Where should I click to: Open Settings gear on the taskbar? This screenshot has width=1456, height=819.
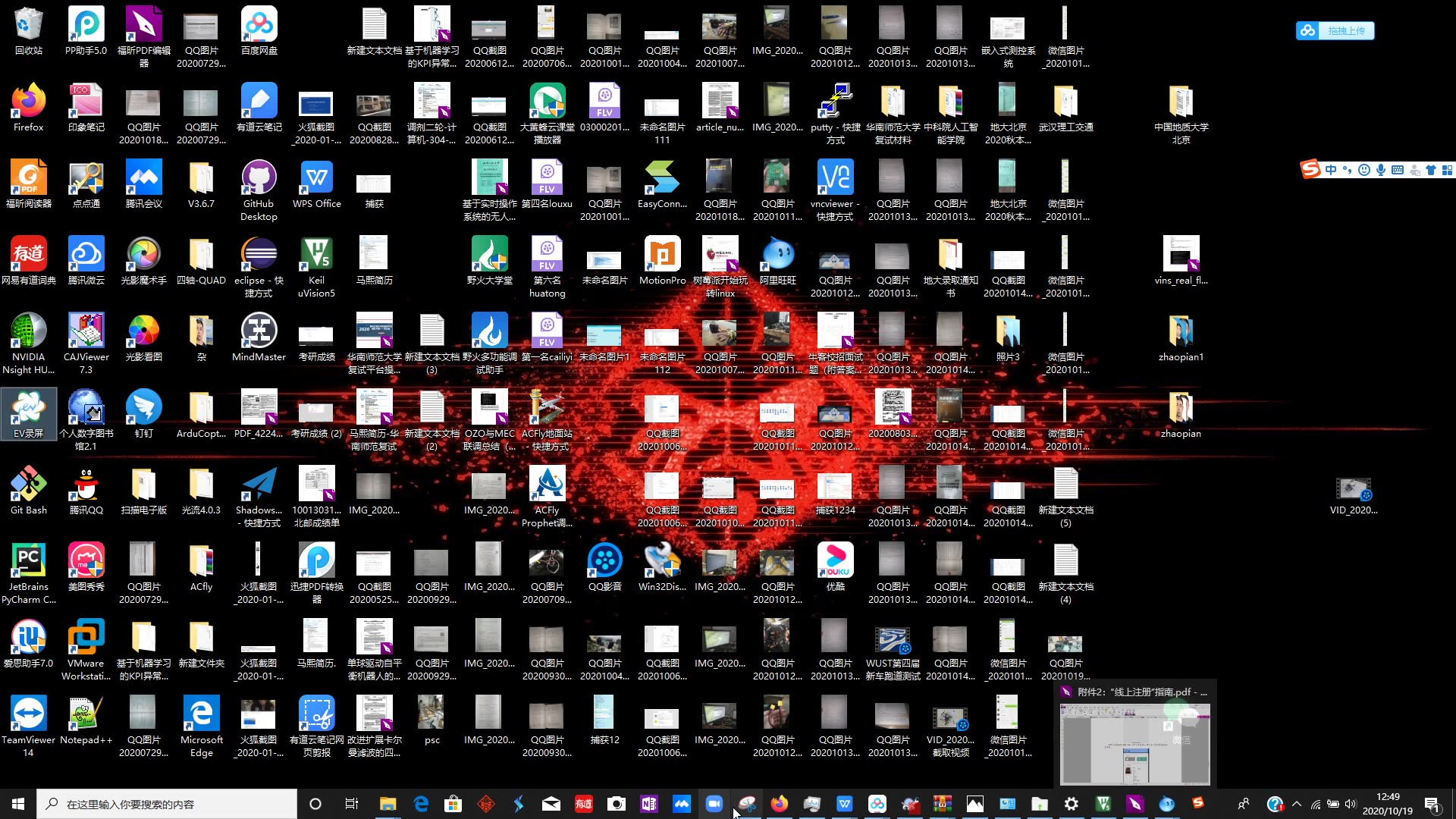pos(1072,804)
